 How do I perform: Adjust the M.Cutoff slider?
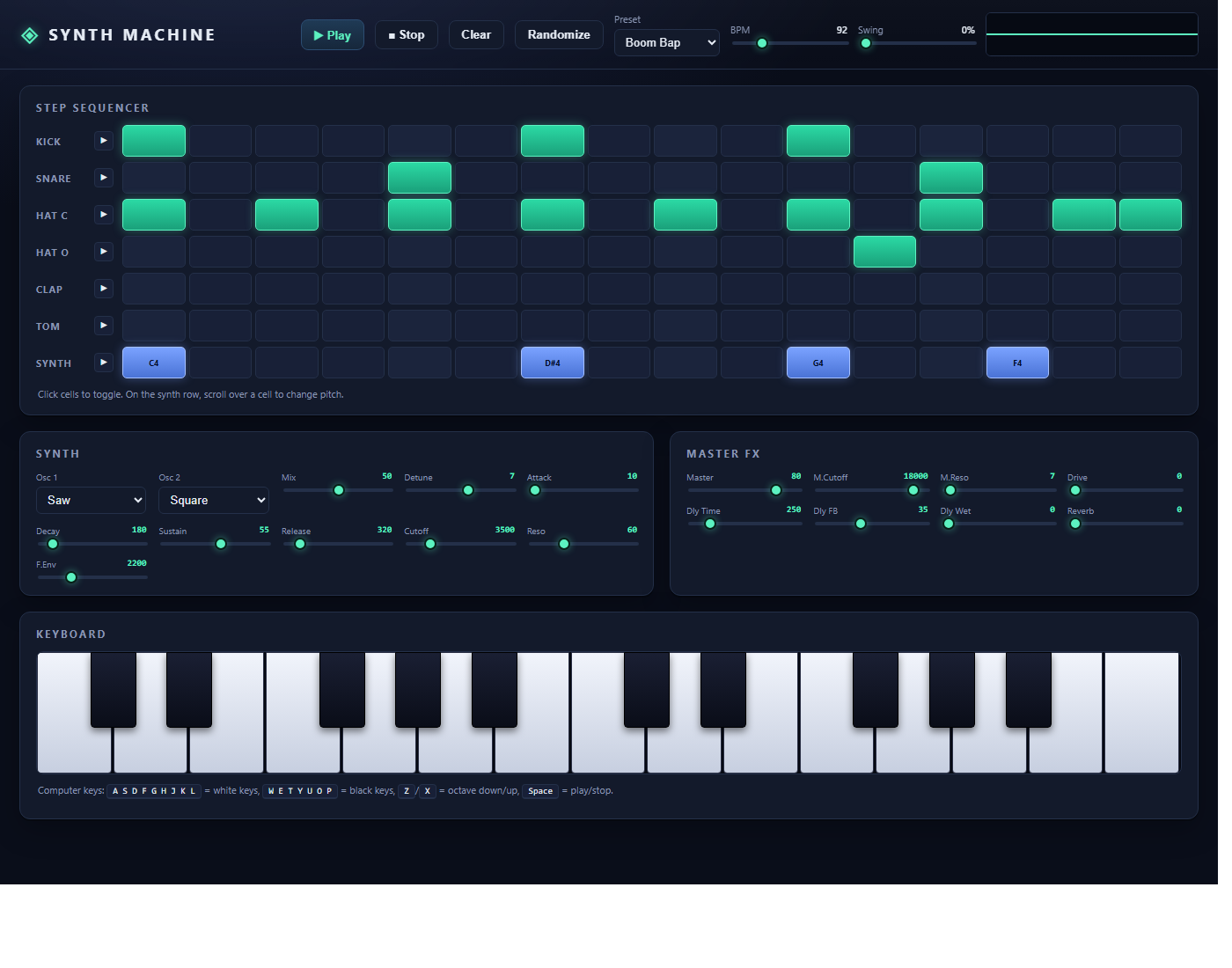pos(871,490)
